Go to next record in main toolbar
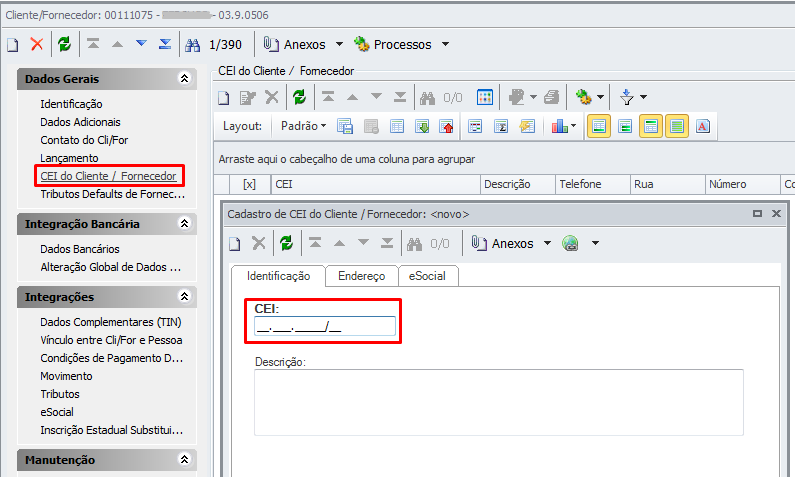Screen dimensions: 795x477 point(141,44)
